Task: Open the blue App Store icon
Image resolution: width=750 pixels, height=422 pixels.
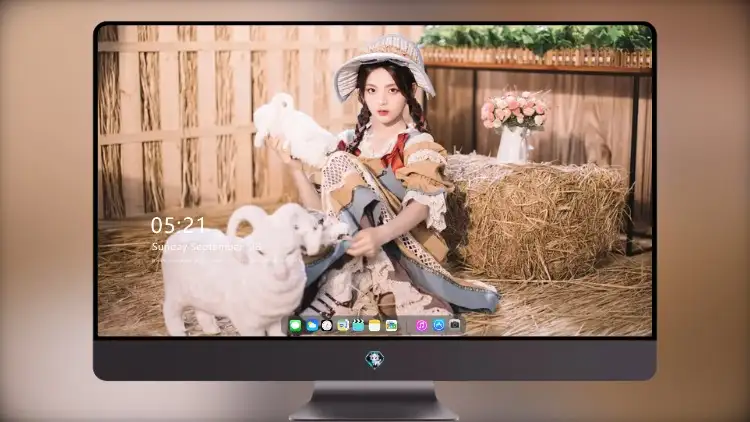Action: click(x=439, y=325)
